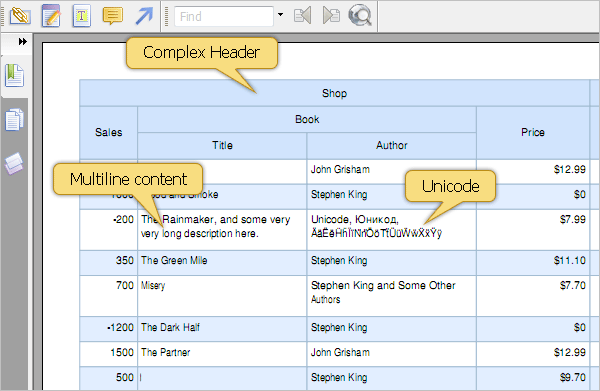Screen dimensions: 600x391
Task: Click the -1200 sales value
Action: pos(120,327)
